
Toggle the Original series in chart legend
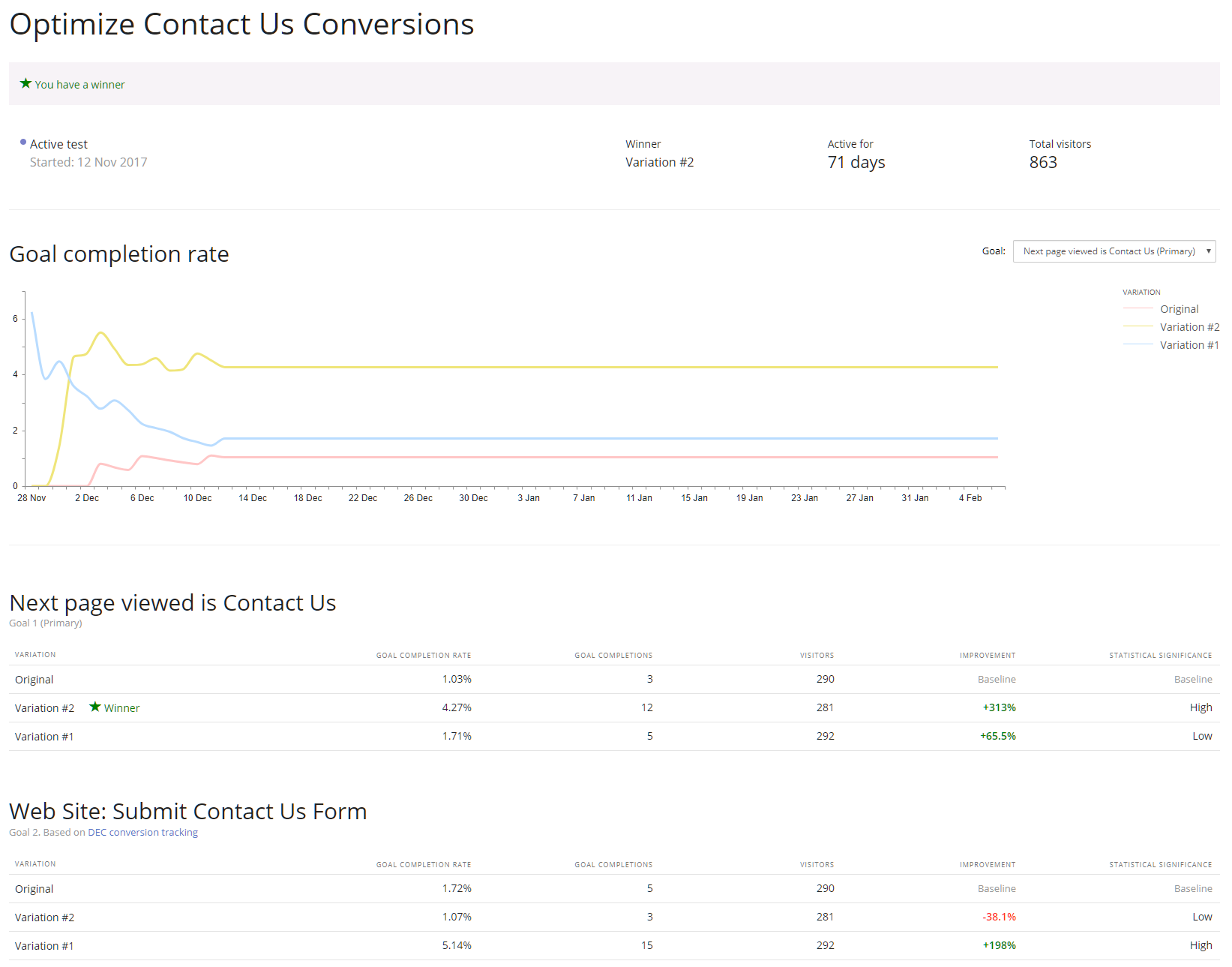pos(1179,309)
